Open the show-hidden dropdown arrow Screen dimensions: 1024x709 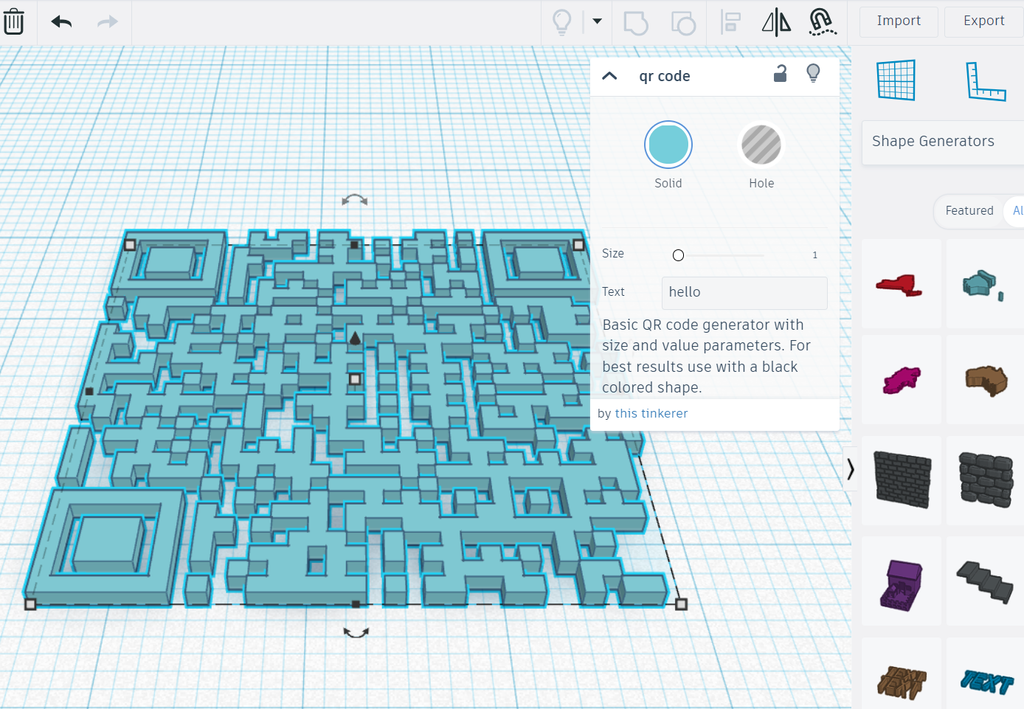click(x=596, y=21)
